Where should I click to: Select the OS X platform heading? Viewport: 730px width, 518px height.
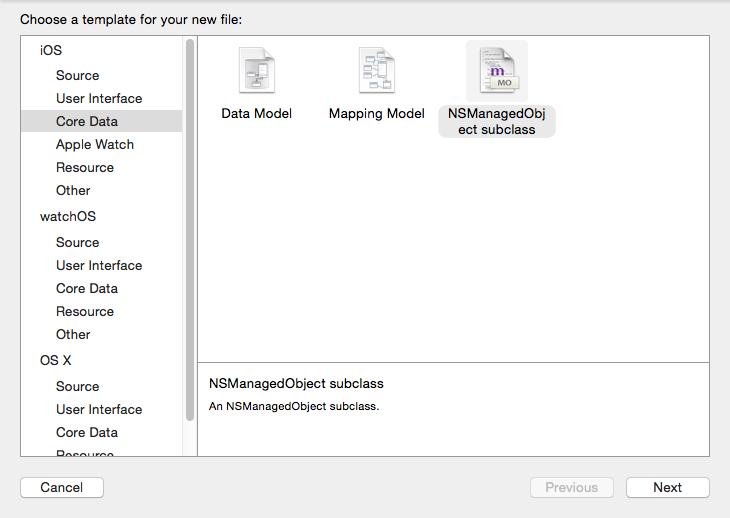coord(55,361)
